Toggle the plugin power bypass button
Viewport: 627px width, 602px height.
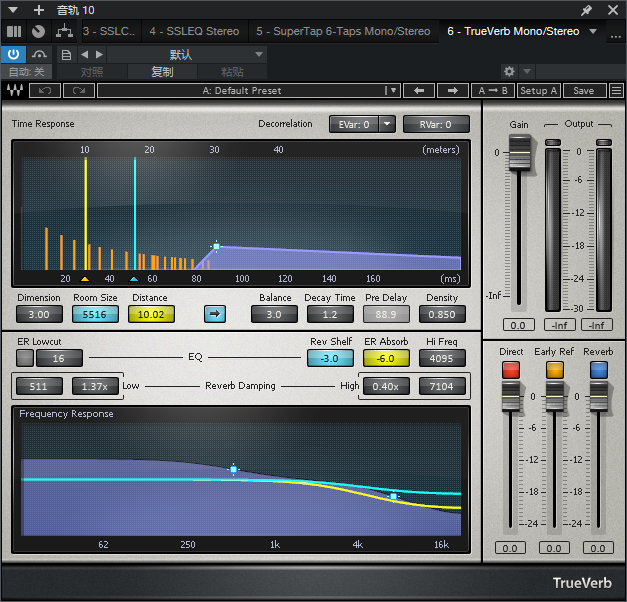pyautogui.click(x=13, y=54)
